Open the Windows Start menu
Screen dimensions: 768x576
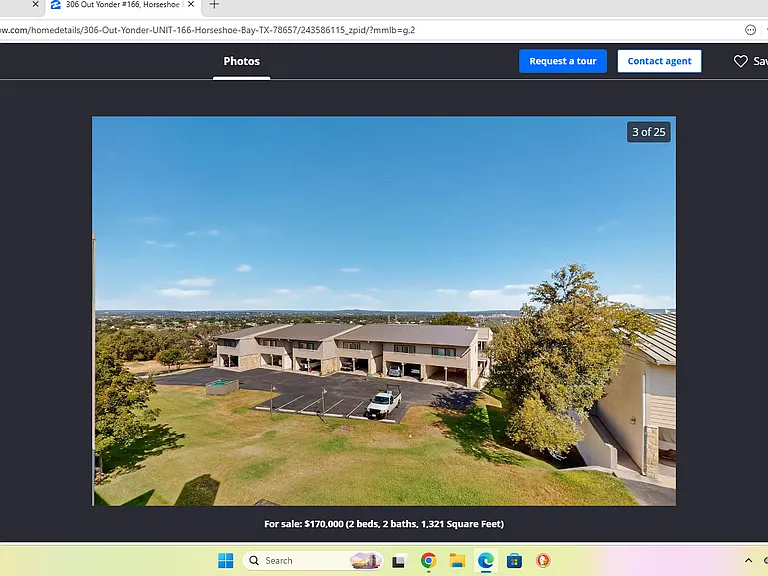(226, 560)
